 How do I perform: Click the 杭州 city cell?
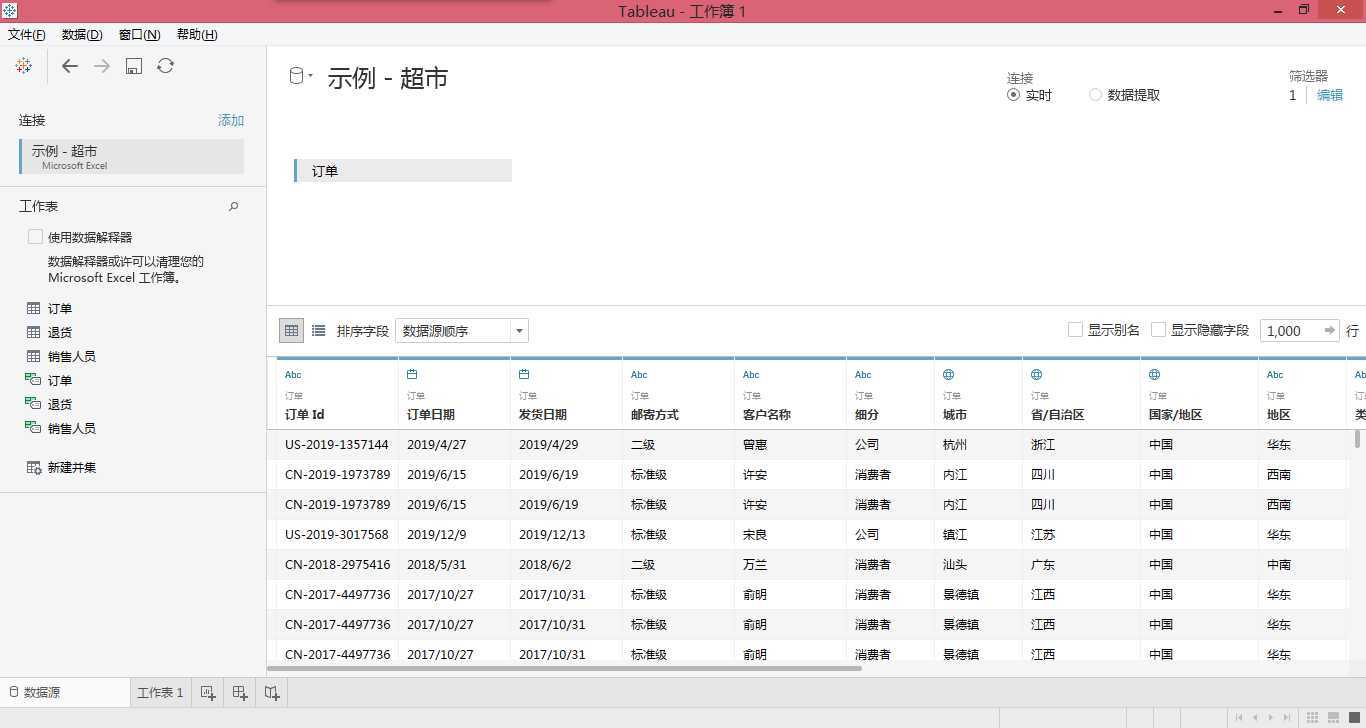click(978, 445)
